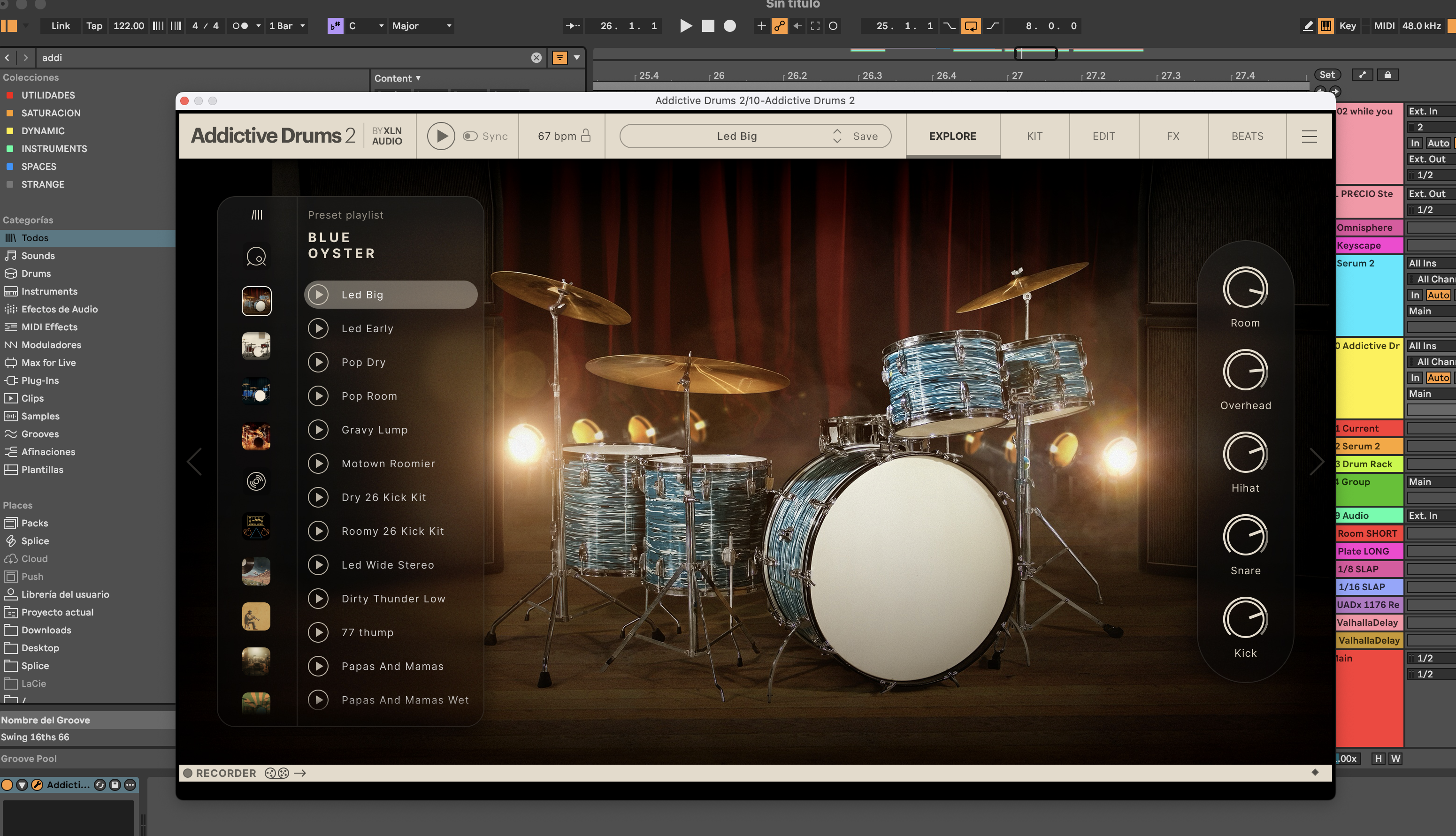Viewport: 1456px width, 836px height.
Task: Open the BEATS tab in Addictive Drums
Action: [x=1246, y=136]
